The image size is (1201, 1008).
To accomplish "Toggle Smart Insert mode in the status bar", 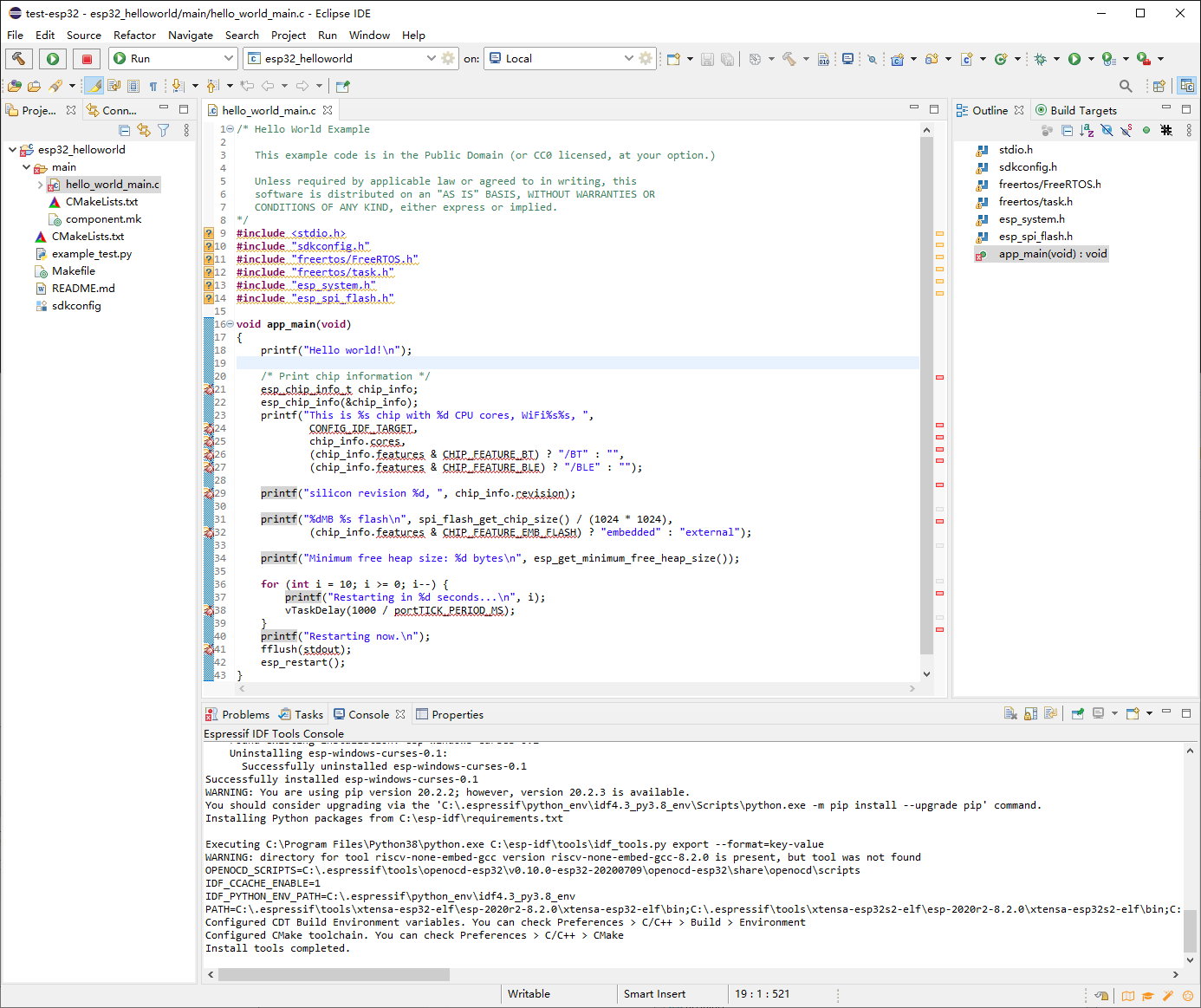I will pyautogui.click(x=655, y=993).
